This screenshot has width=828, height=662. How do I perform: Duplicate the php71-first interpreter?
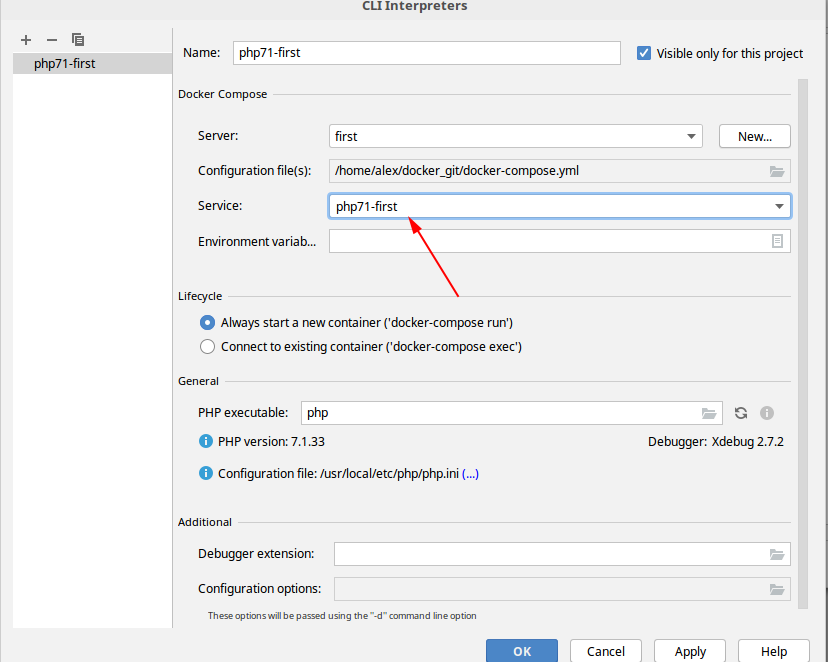click(78, 40)
